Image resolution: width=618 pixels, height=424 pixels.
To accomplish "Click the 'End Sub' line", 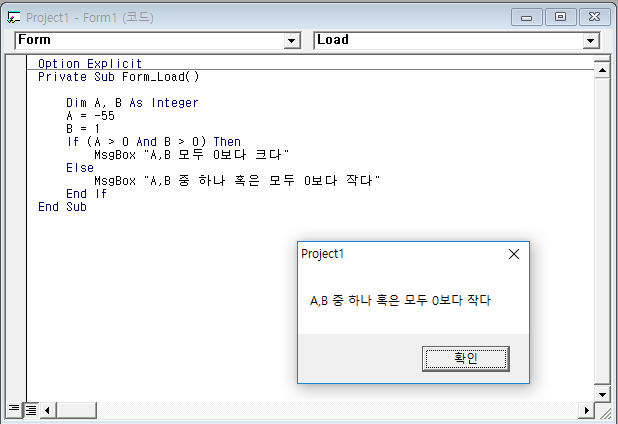I will [x=62, y=207].
